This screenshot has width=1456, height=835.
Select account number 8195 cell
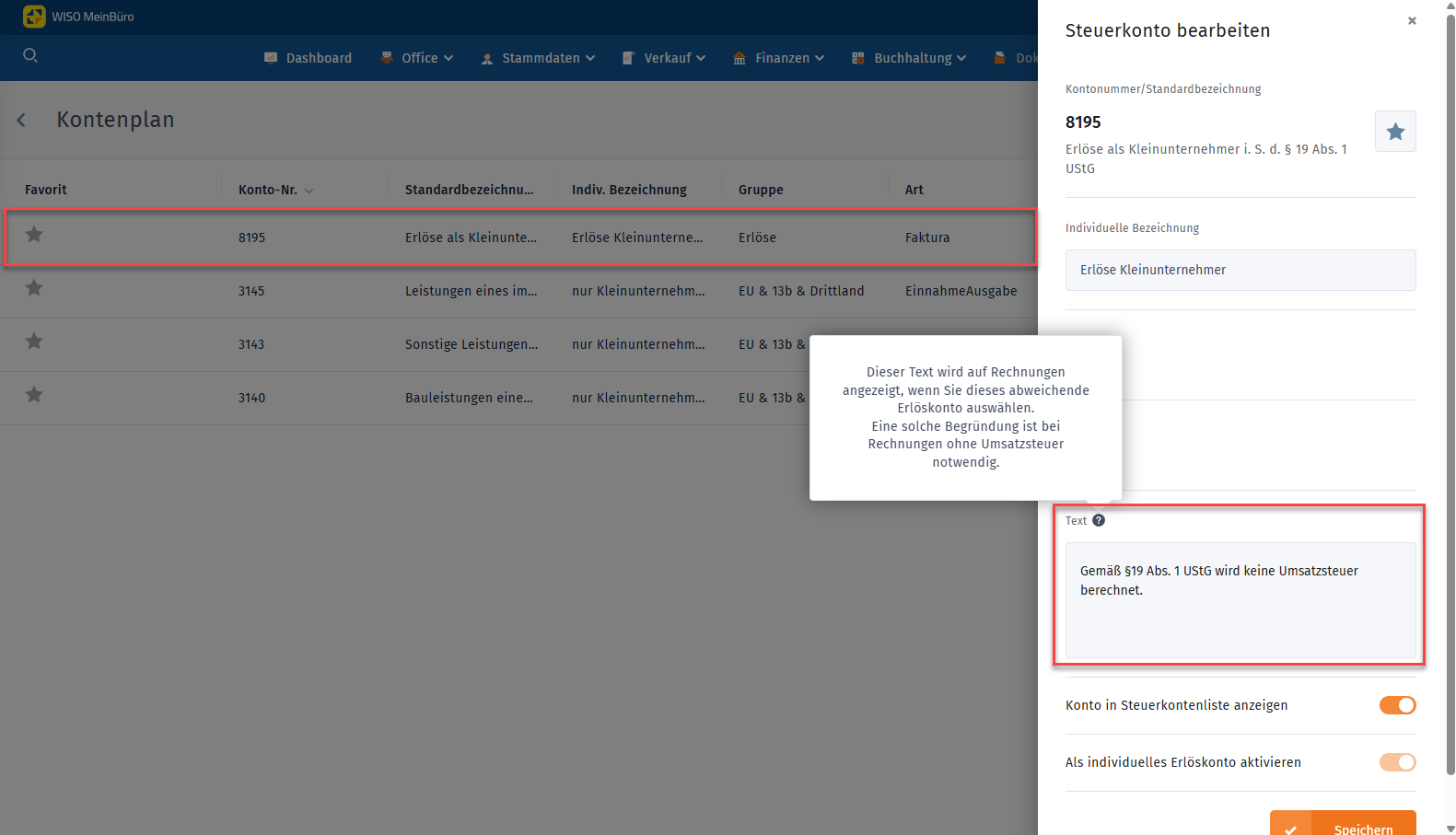(251, 238)
